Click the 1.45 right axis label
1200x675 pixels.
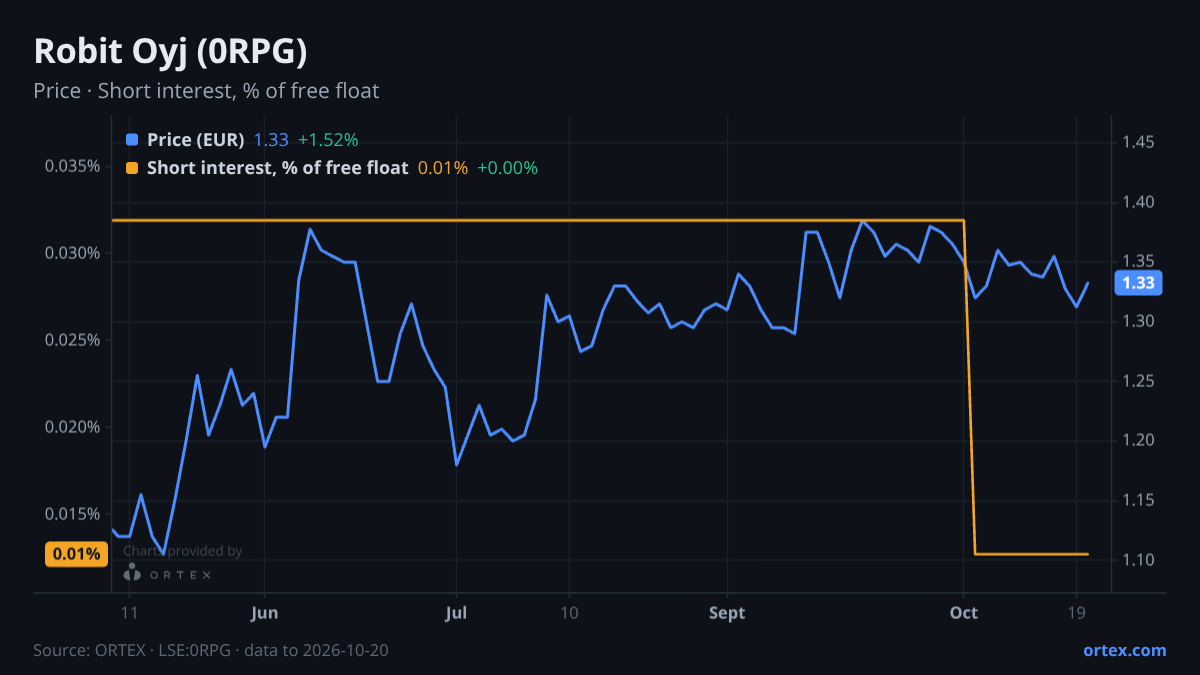pos(1138,143)
